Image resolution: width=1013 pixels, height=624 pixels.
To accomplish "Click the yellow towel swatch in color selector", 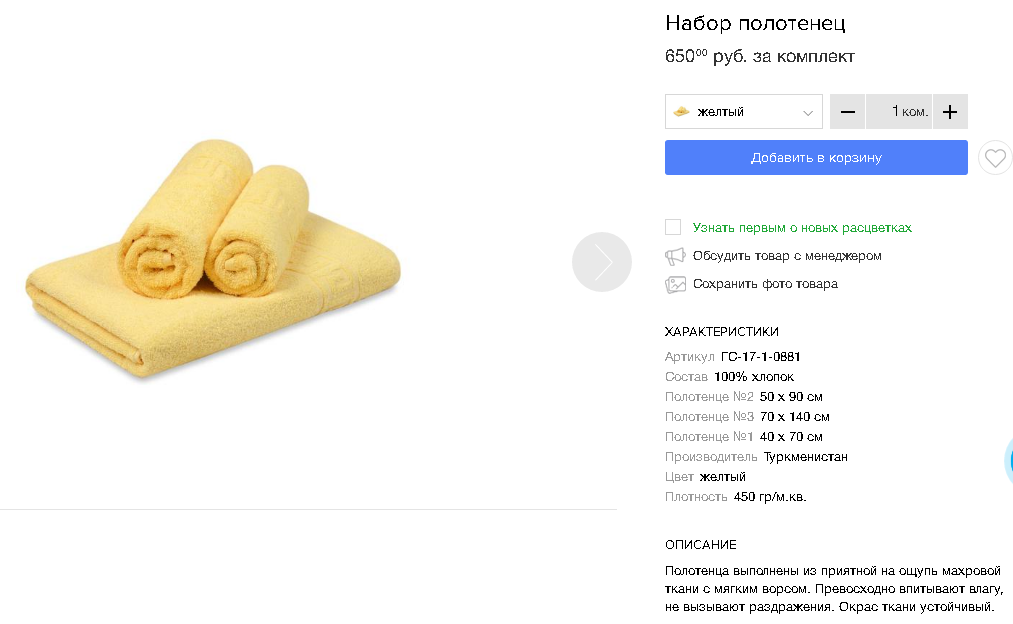I will (x=681, y=111).
